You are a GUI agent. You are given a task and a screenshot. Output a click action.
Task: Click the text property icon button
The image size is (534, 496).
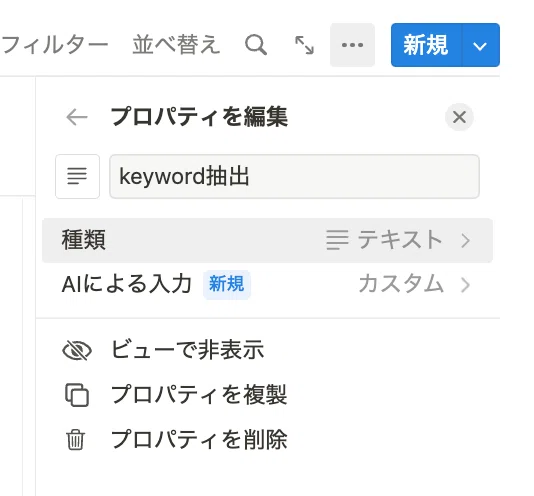pos(77,176)
